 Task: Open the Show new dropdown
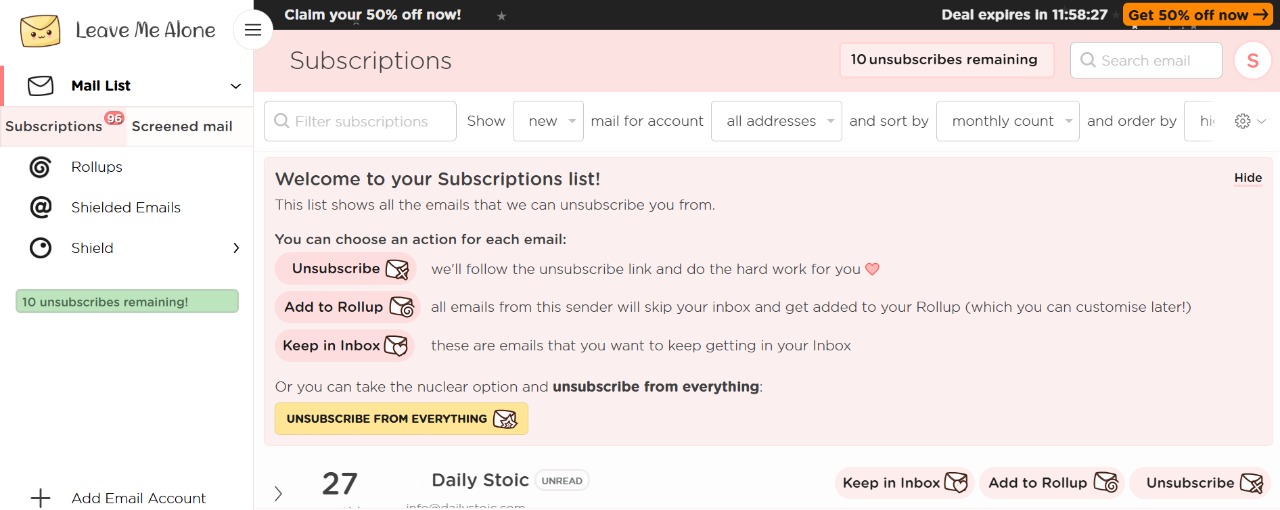tap(548, 121)
